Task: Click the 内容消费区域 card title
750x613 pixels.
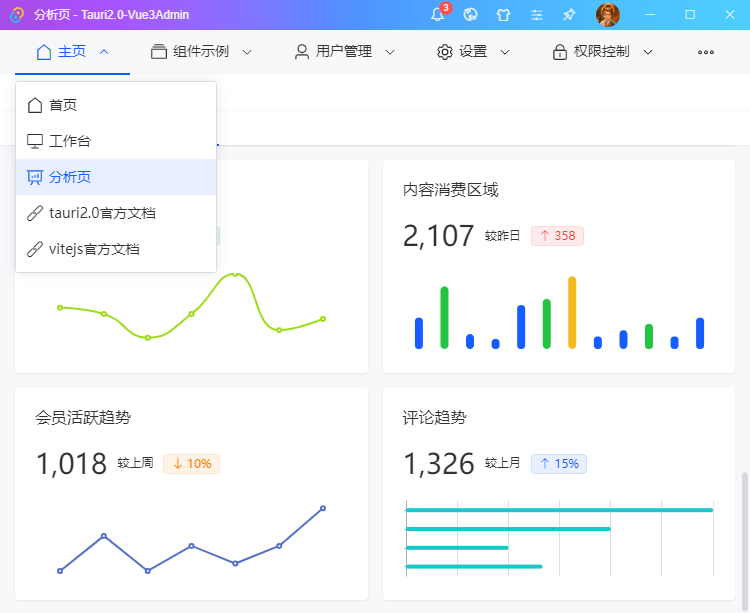Action: coord(451,190)
